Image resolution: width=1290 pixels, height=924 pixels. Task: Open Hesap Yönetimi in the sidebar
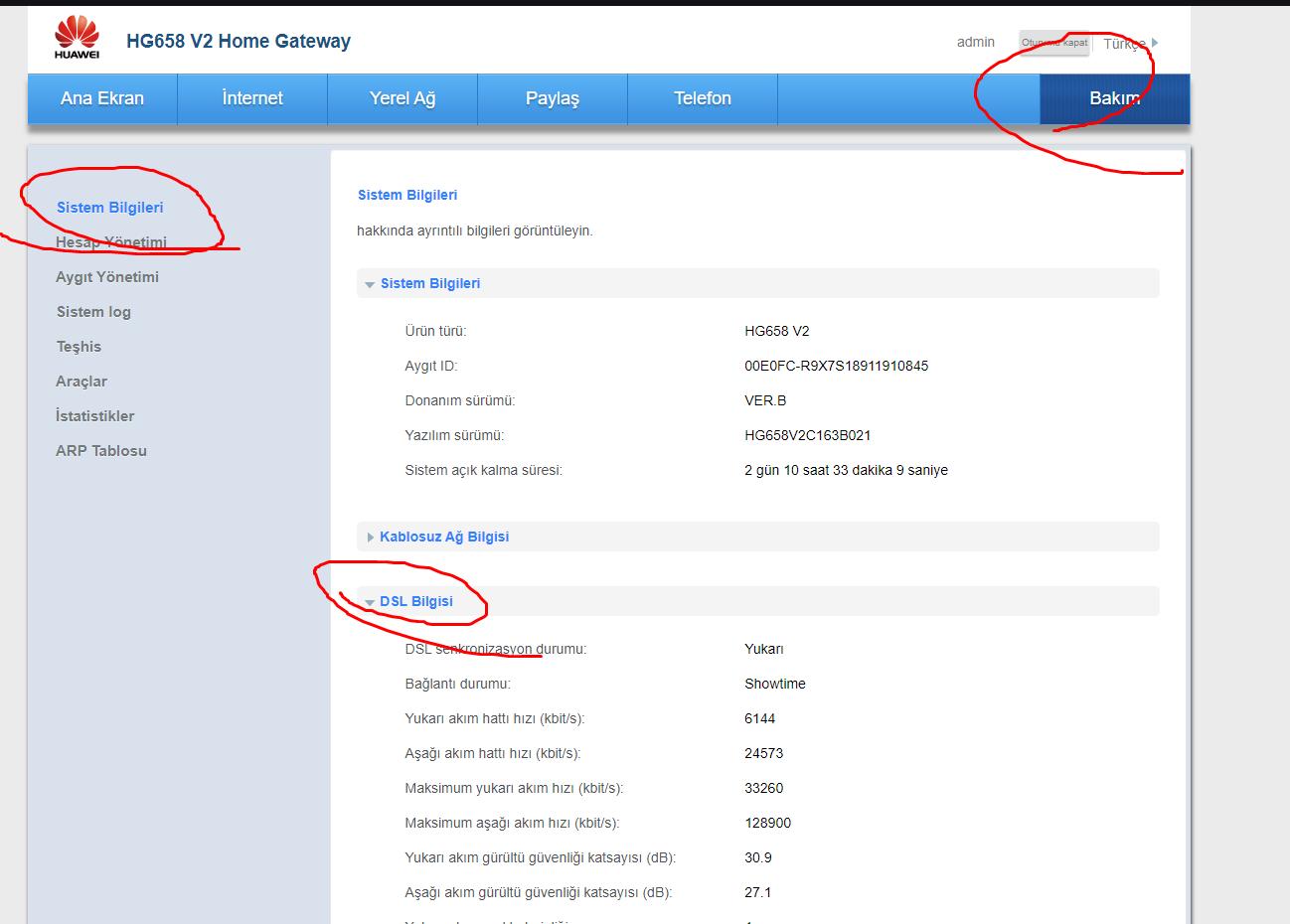pyautogui.click(x=111, y=242)
